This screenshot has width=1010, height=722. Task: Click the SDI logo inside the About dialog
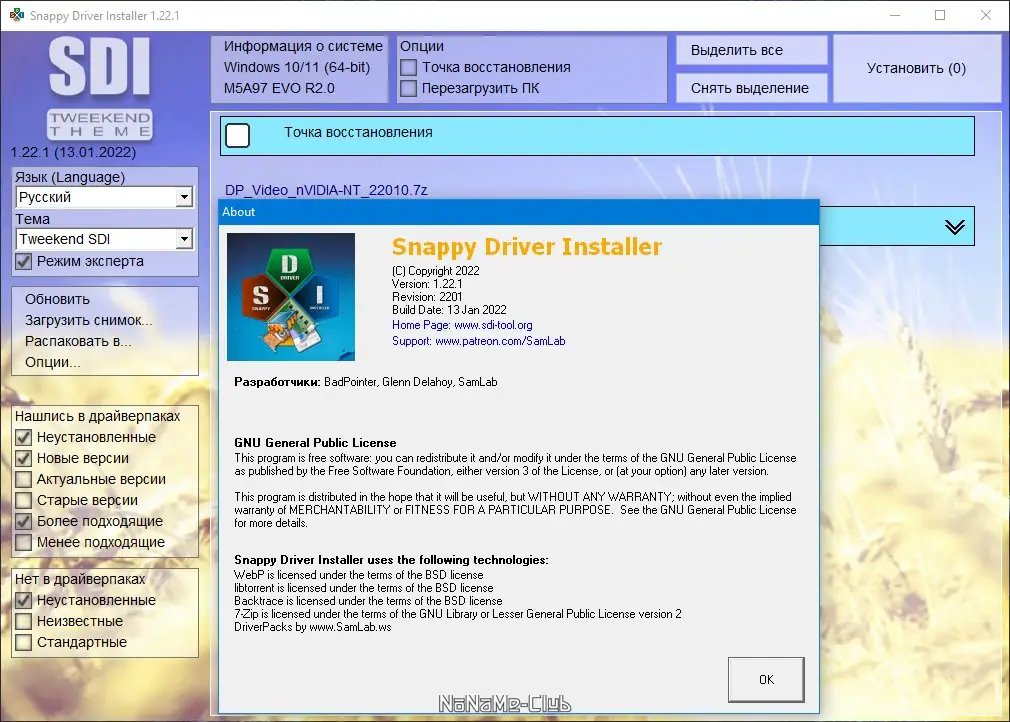[x=290, y=297]
